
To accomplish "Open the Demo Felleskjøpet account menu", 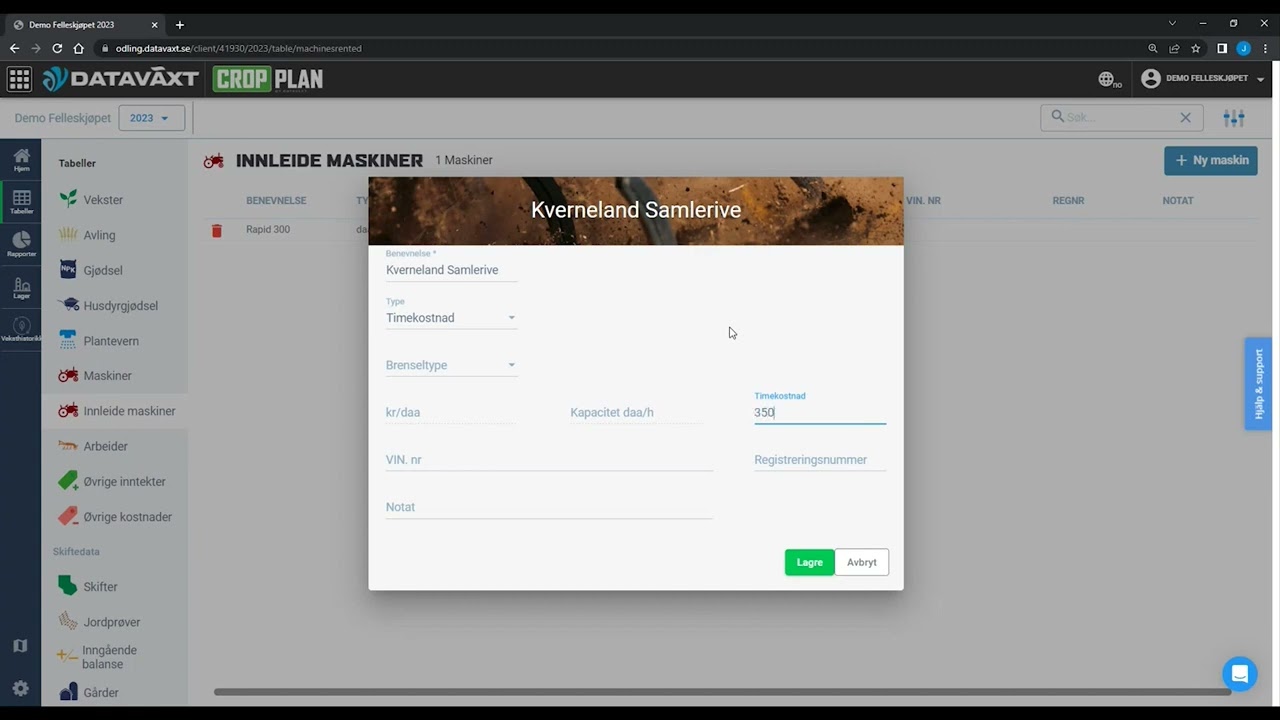I will coord(1203,79).
